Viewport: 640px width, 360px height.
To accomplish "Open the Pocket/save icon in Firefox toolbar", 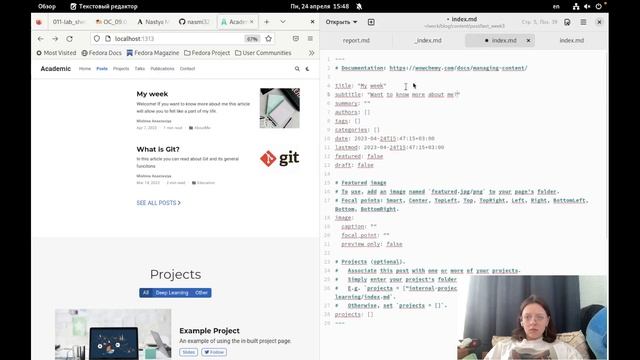I will coord(296,39).
